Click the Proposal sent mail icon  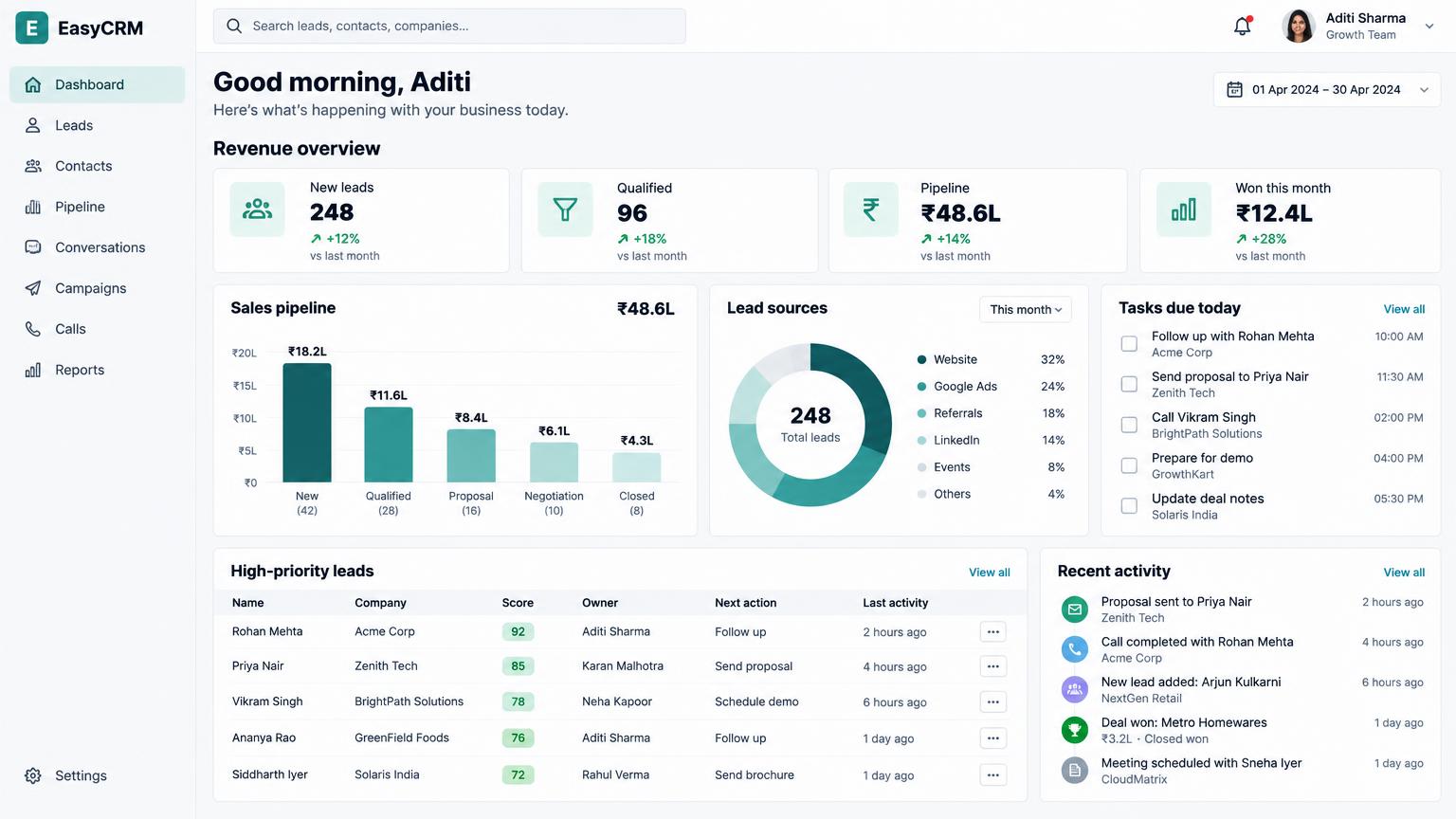point(1074,610)
